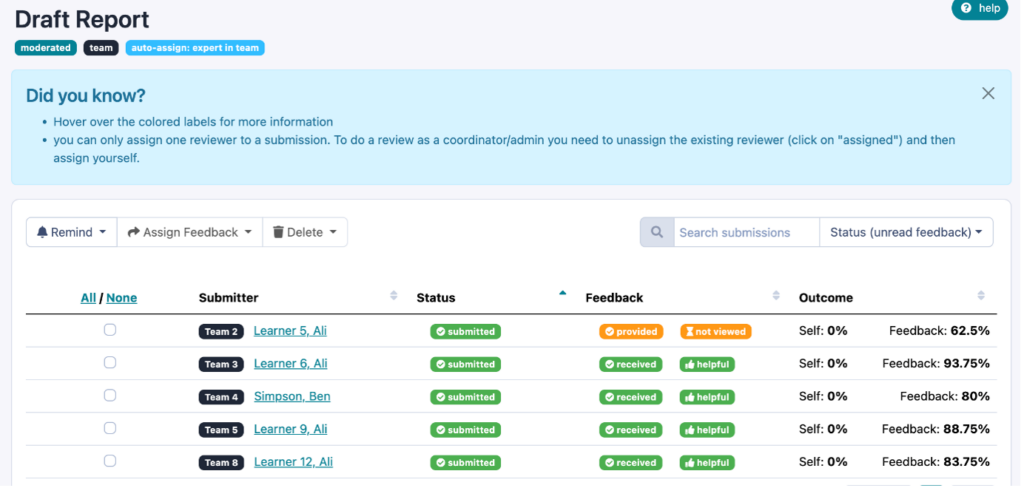Click the orange 'not viewed' label

pos(715,332)
